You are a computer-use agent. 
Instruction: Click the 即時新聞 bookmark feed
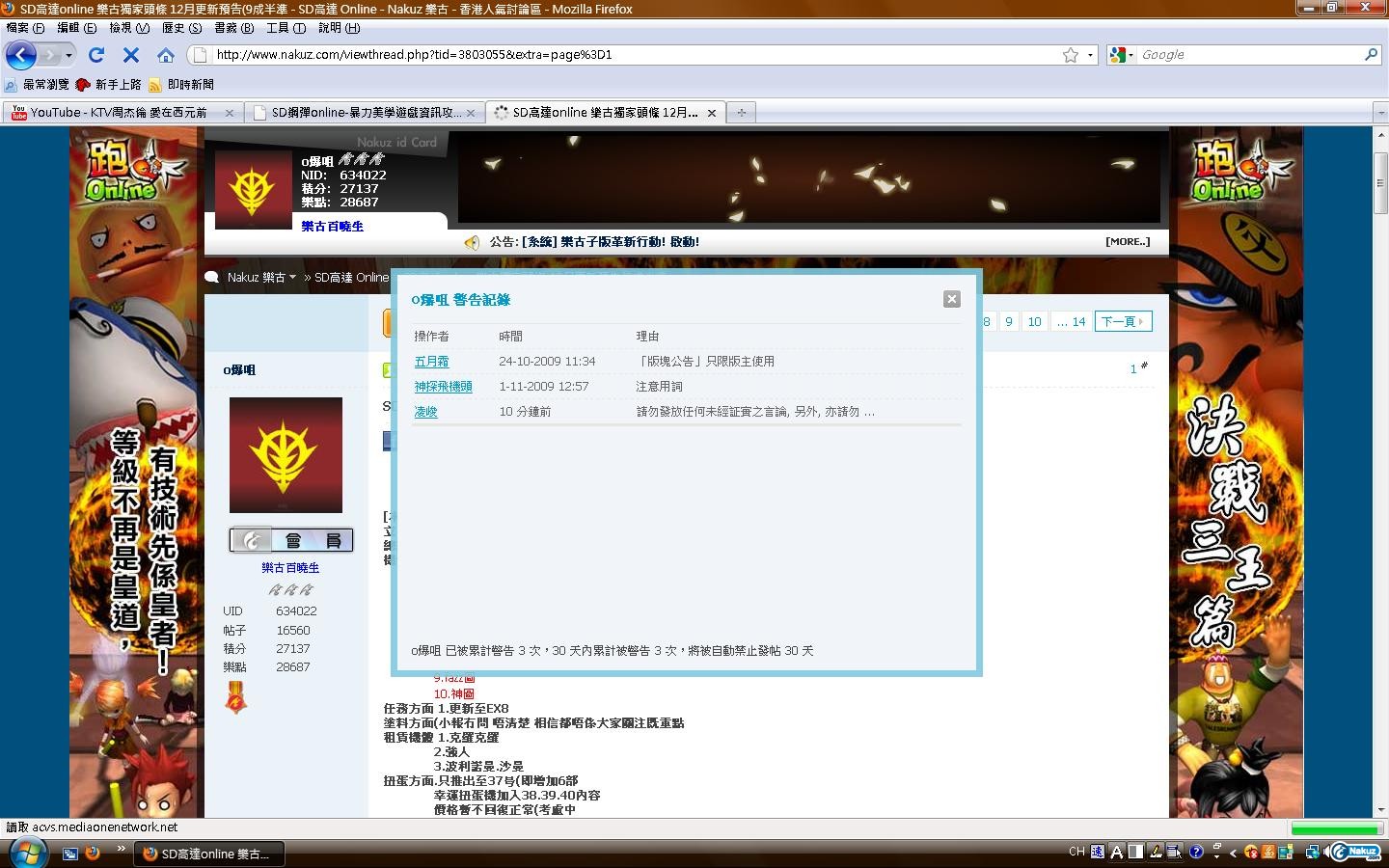click(x=181, y=85)
